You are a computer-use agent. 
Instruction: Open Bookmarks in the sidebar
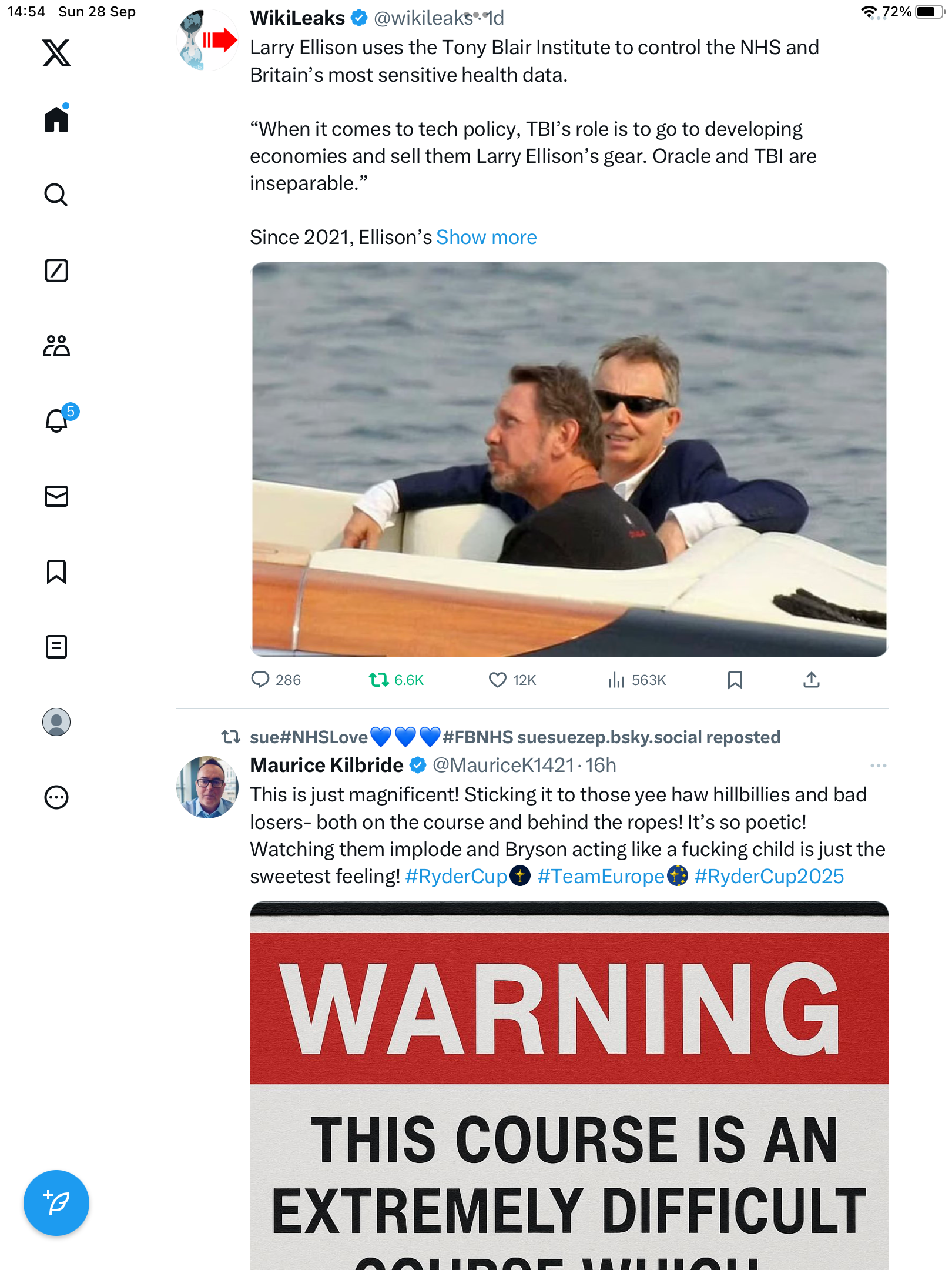[x=56, y=571]
